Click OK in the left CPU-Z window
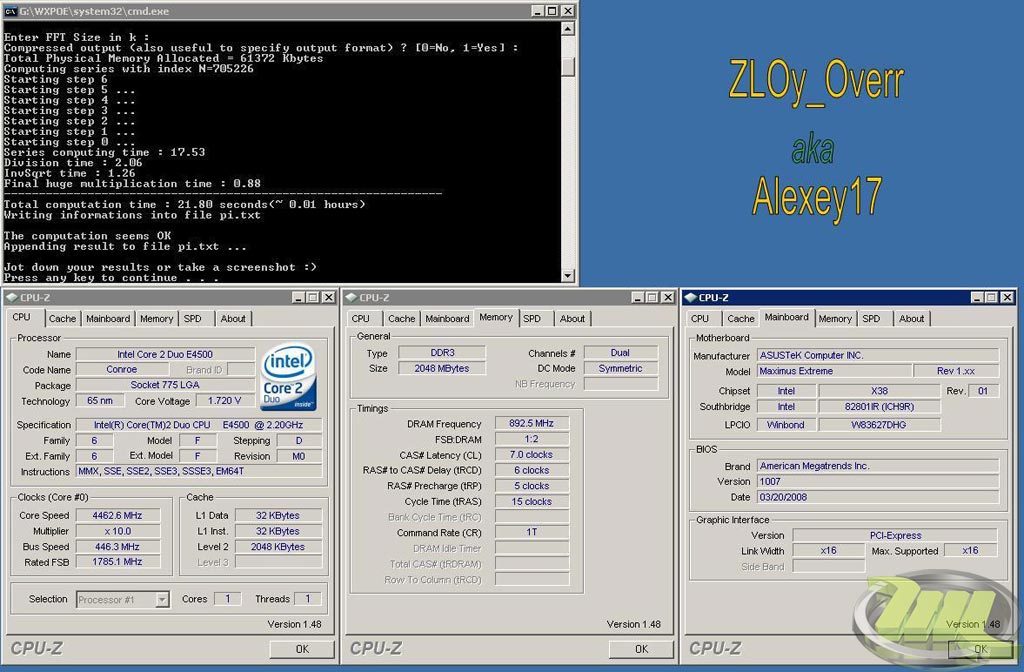This screenshot has width=1024, height=672. [x=302, y=649]
